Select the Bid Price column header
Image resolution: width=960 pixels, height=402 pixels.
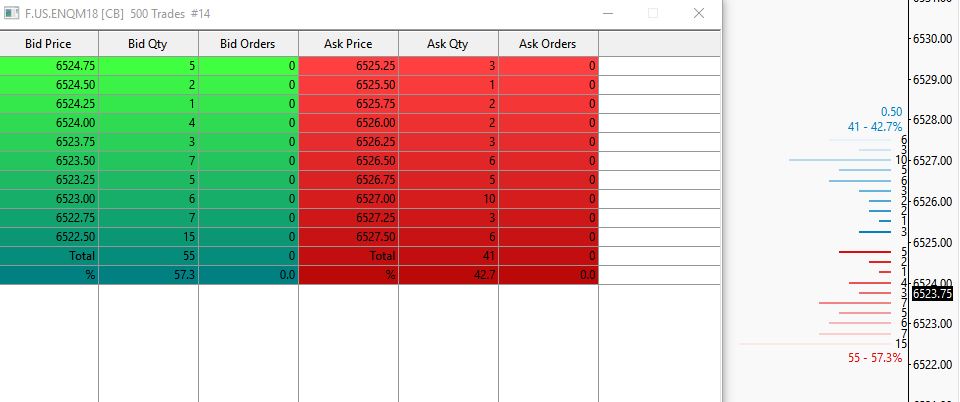pyautogui.click(x=48, y=44)
